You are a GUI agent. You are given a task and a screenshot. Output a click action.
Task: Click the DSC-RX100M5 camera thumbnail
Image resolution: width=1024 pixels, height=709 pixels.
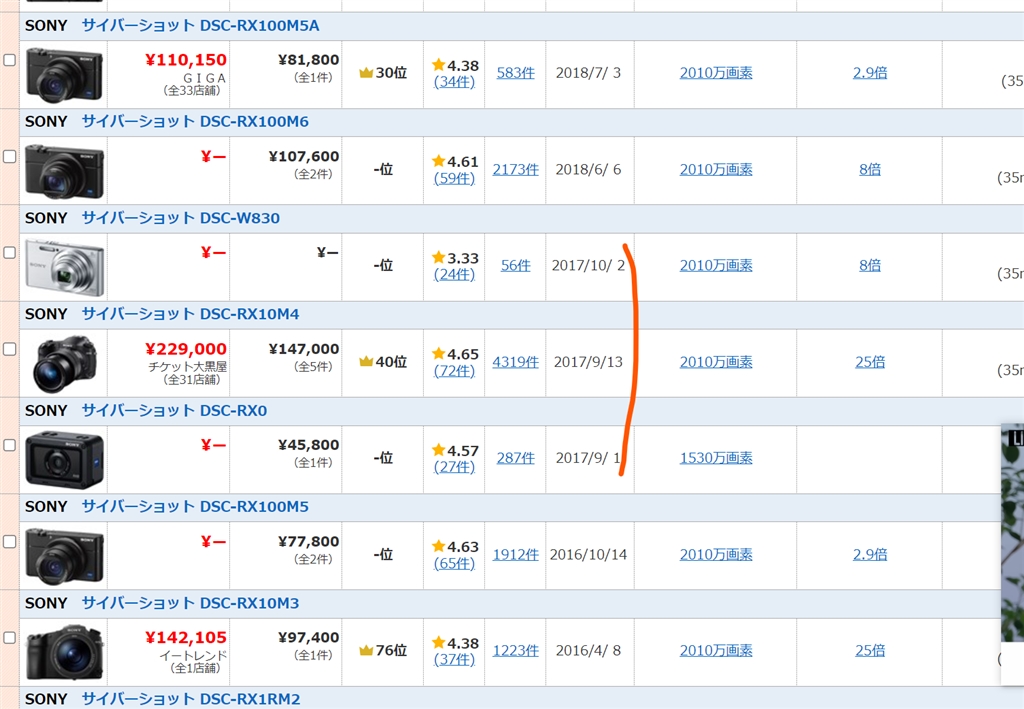click(64, 556)
